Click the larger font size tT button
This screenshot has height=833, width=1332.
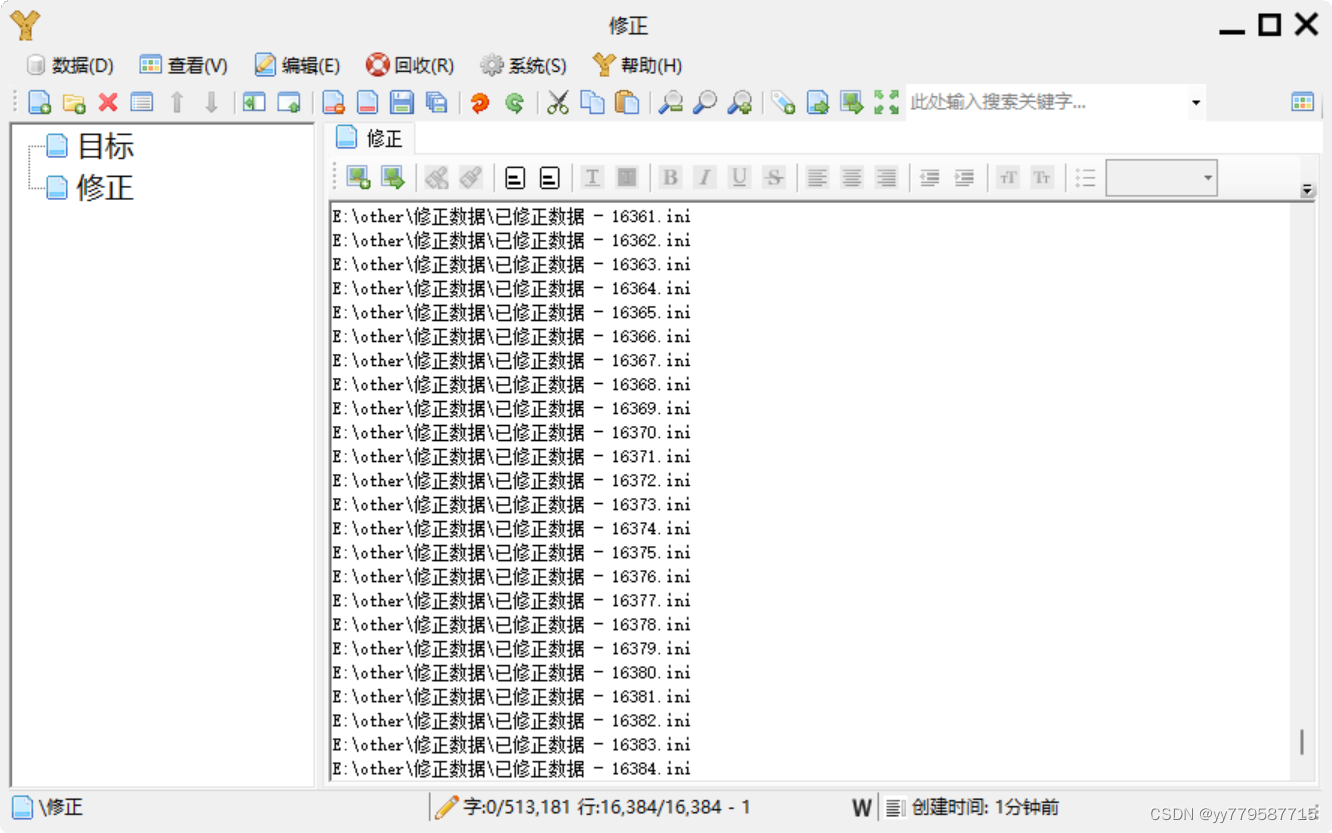click(1008, 178)
